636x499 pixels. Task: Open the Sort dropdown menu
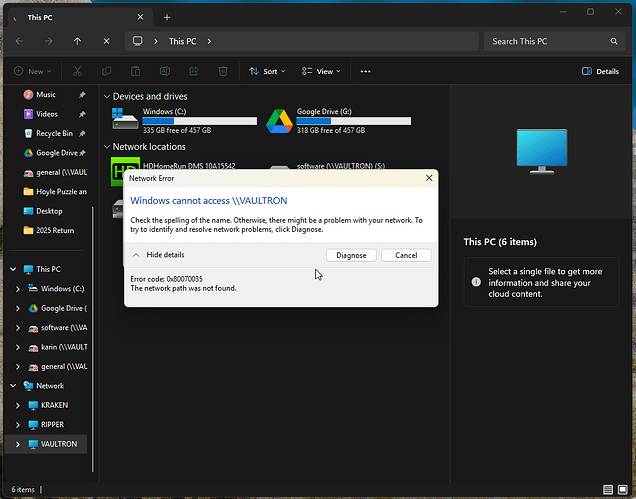tap(267, 72)
